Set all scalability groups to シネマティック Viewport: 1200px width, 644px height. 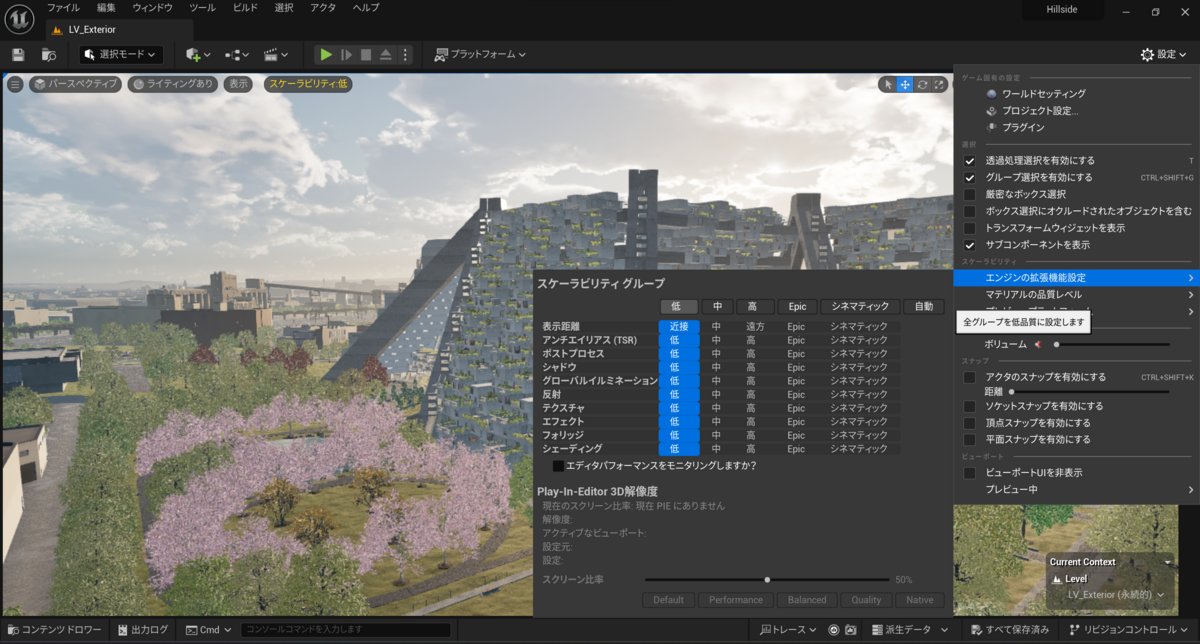[860, 306]
